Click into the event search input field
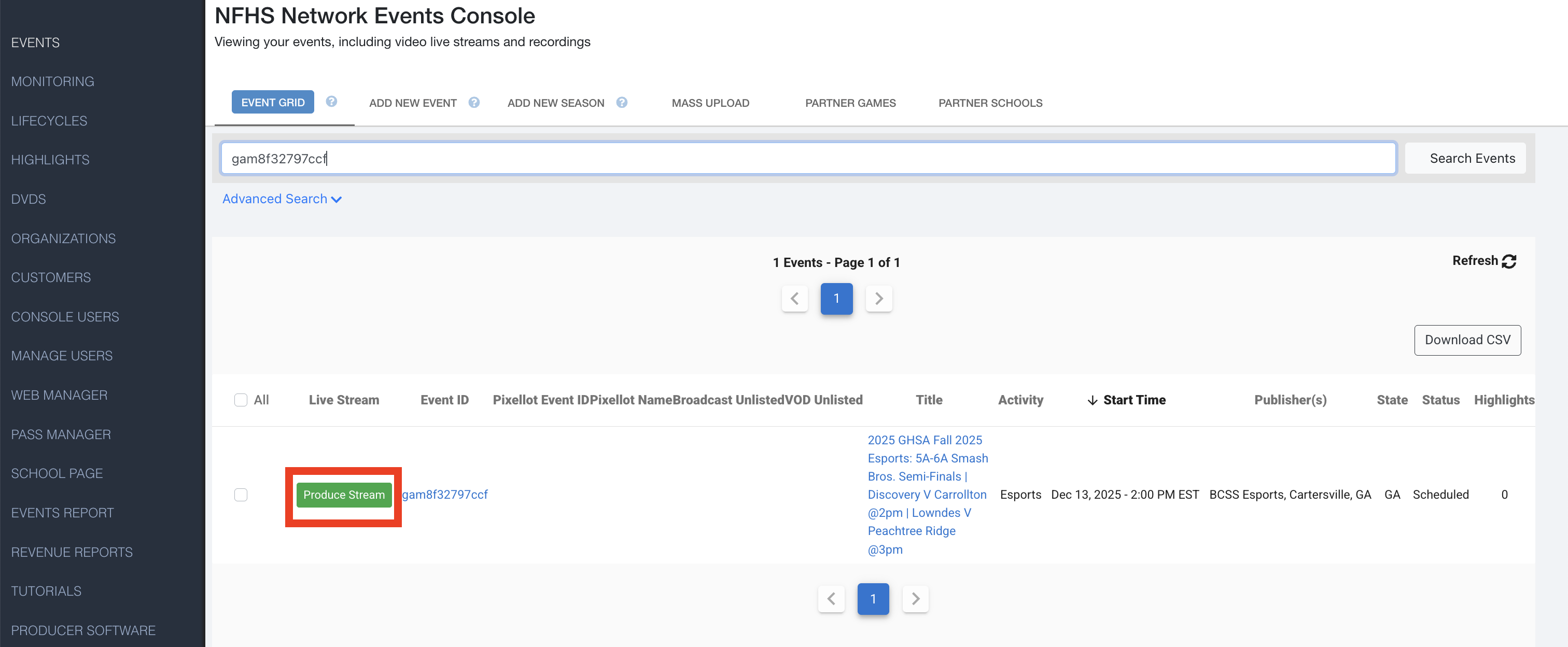This screenshot has width=1568, height=647. click(808, 158)
